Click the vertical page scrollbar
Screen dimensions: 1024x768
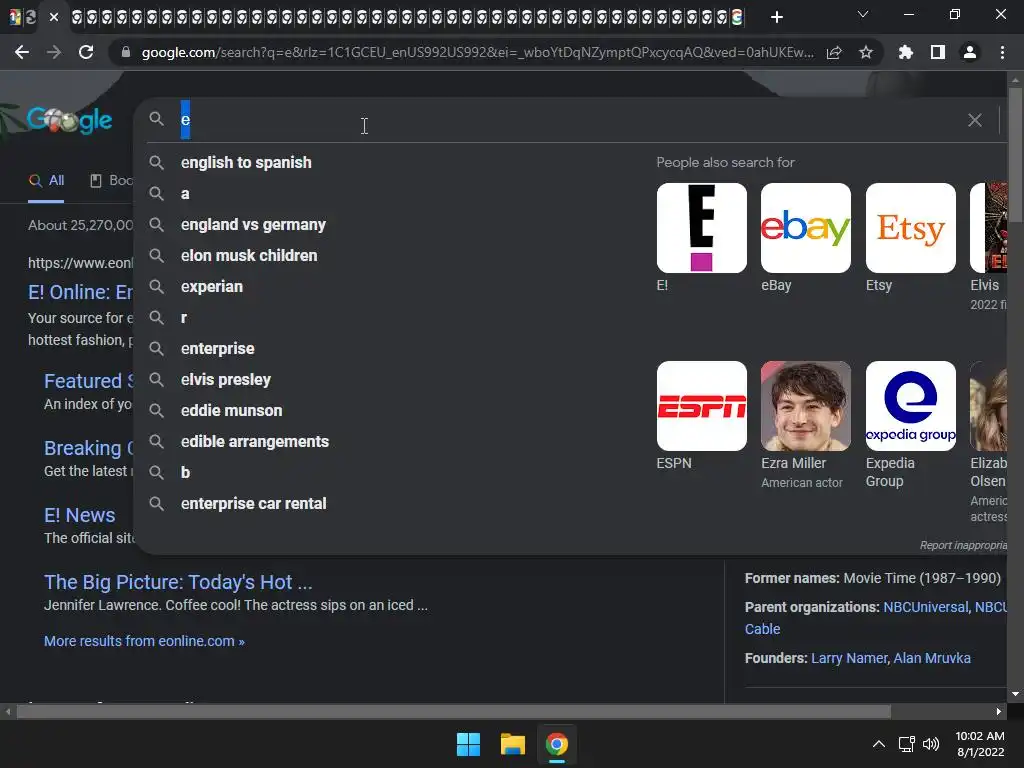click(x=1015, y=153)
